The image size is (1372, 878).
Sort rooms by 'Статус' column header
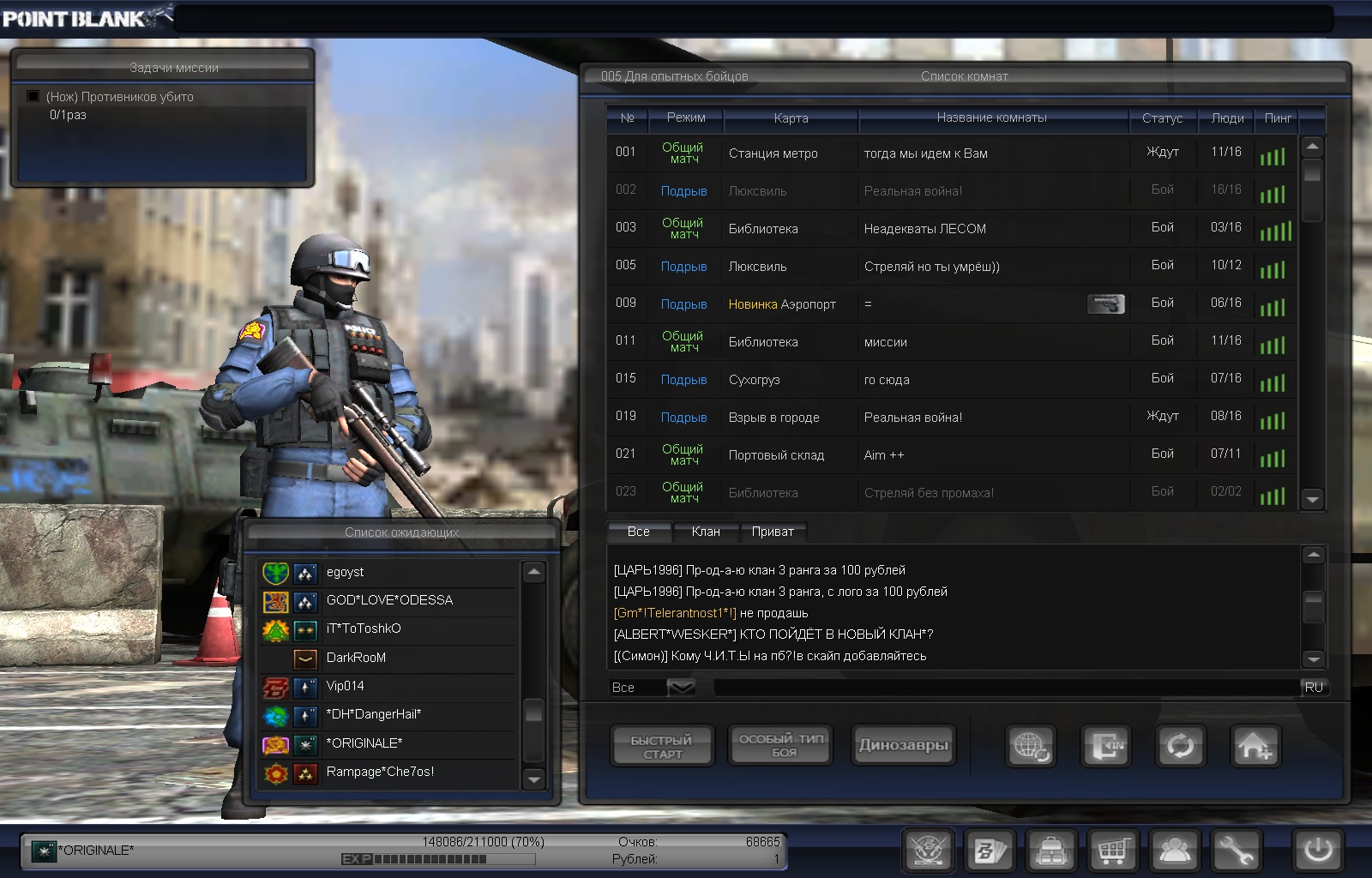[x=1162, y=117]
